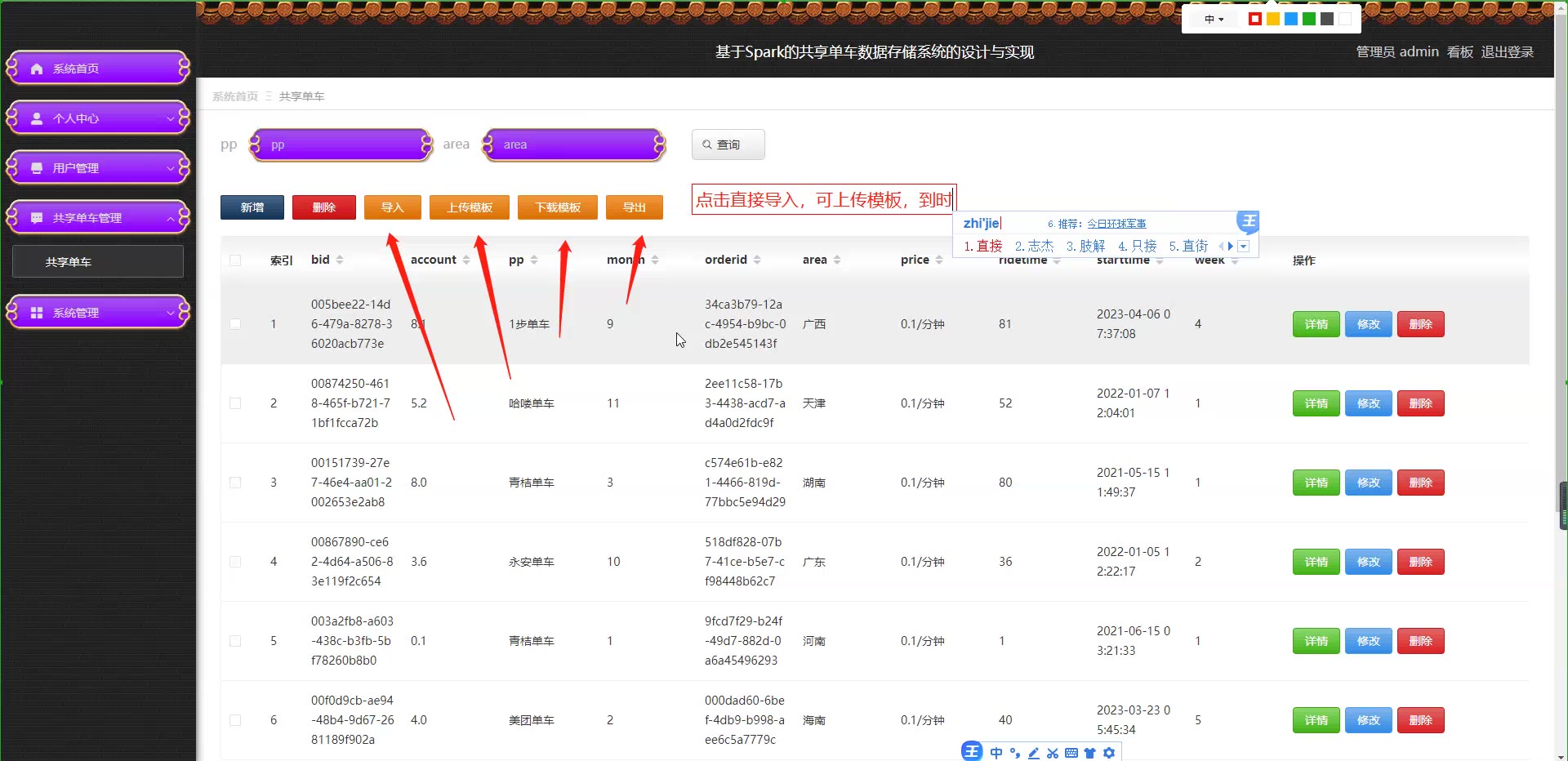Tick the checkbox for row 1
1568x761 pixels.
coord(235,324)
